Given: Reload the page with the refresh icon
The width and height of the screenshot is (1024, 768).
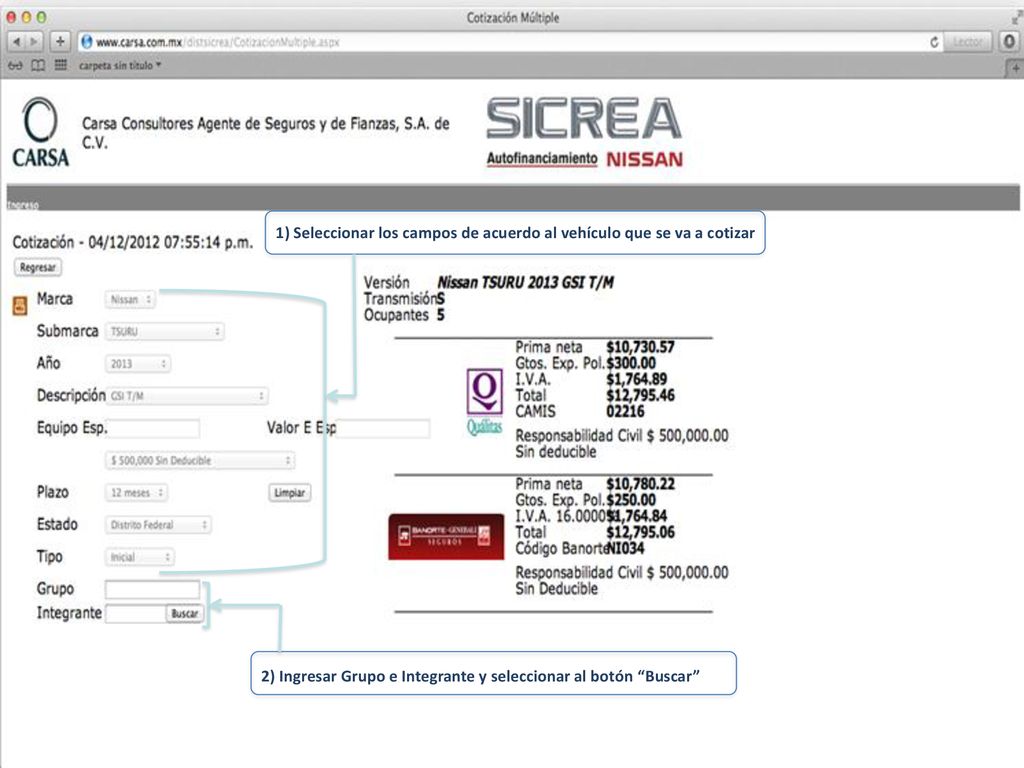Looking at the screenshot, I should (x=935, y=42).
